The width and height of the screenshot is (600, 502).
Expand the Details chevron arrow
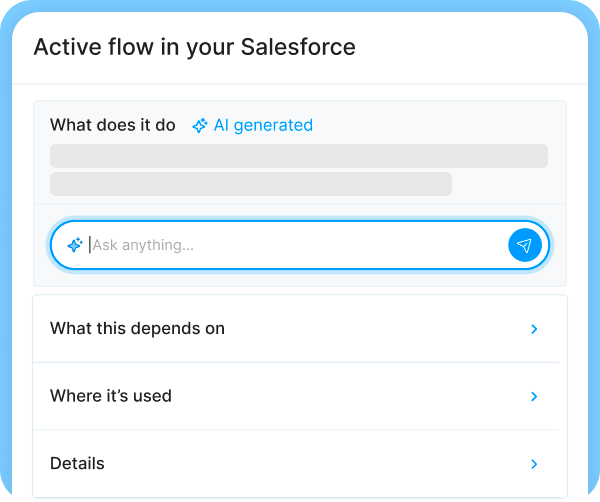[534, 464]
